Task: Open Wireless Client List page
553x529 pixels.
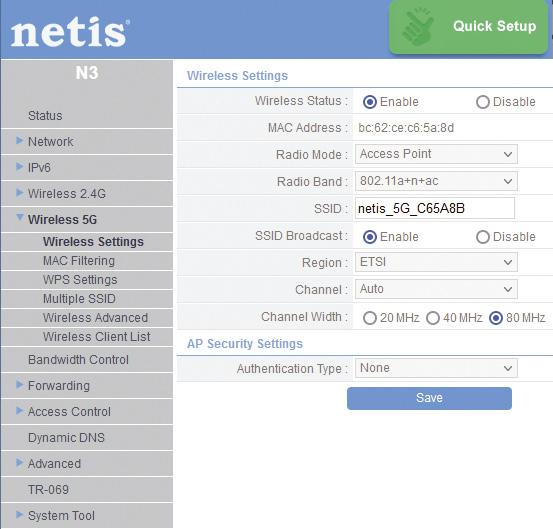Action: 97,337
